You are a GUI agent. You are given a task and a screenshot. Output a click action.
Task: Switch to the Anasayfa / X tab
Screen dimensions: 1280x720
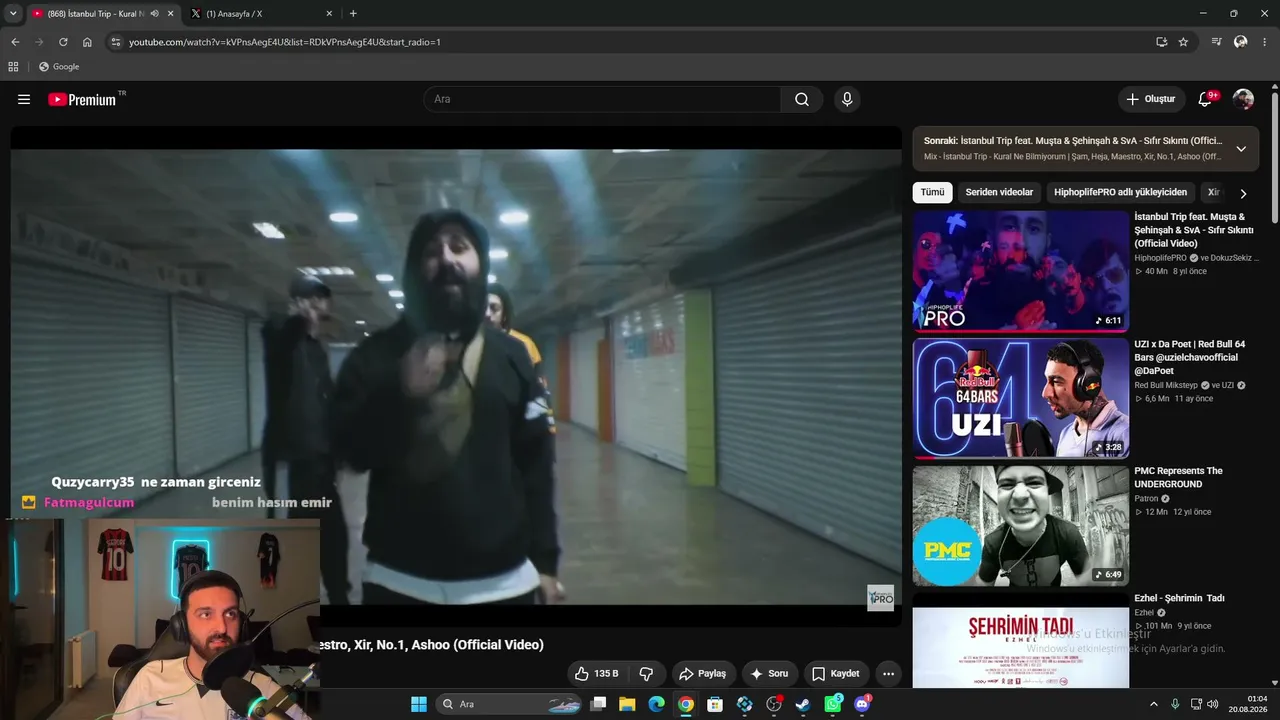[x=260, y=14]
